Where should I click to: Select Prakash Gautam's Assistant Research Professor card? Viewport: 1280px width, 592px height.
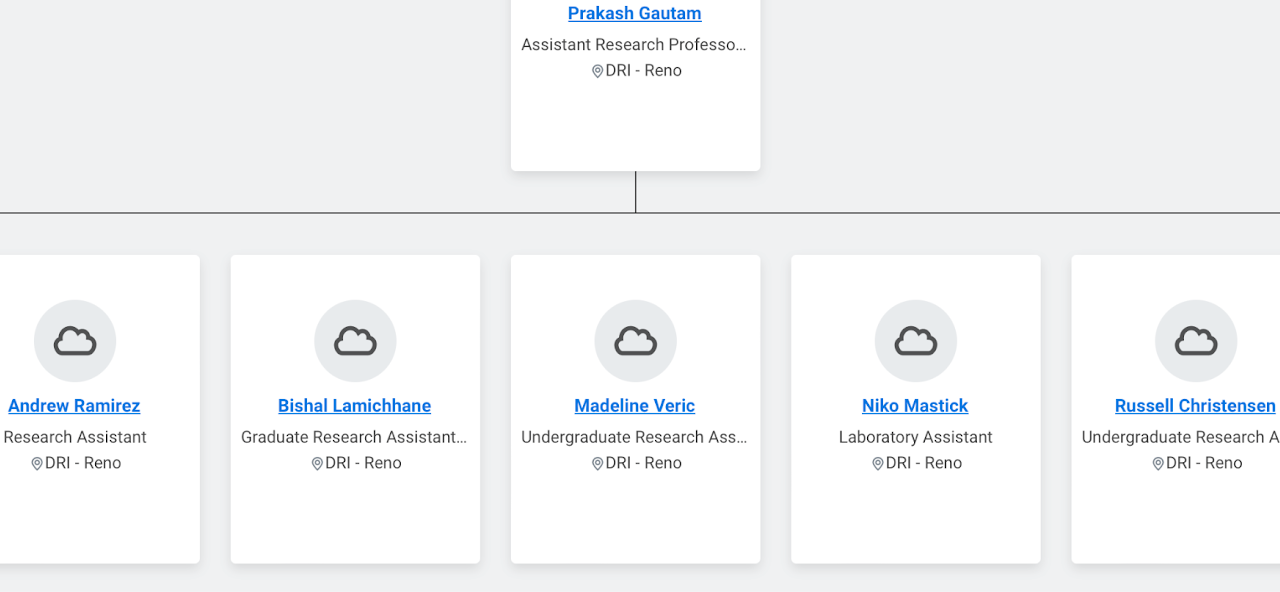634,85
